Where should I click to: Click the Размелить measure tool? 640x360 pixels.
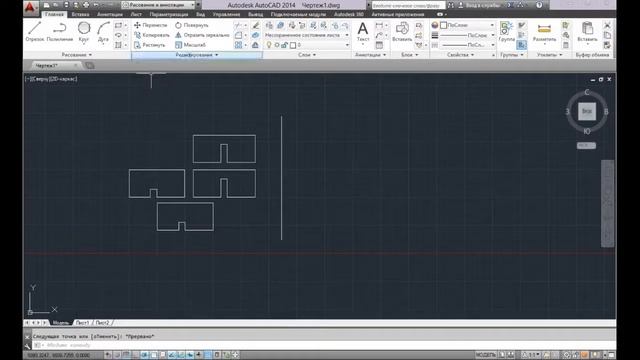click(x=544, y=32)
